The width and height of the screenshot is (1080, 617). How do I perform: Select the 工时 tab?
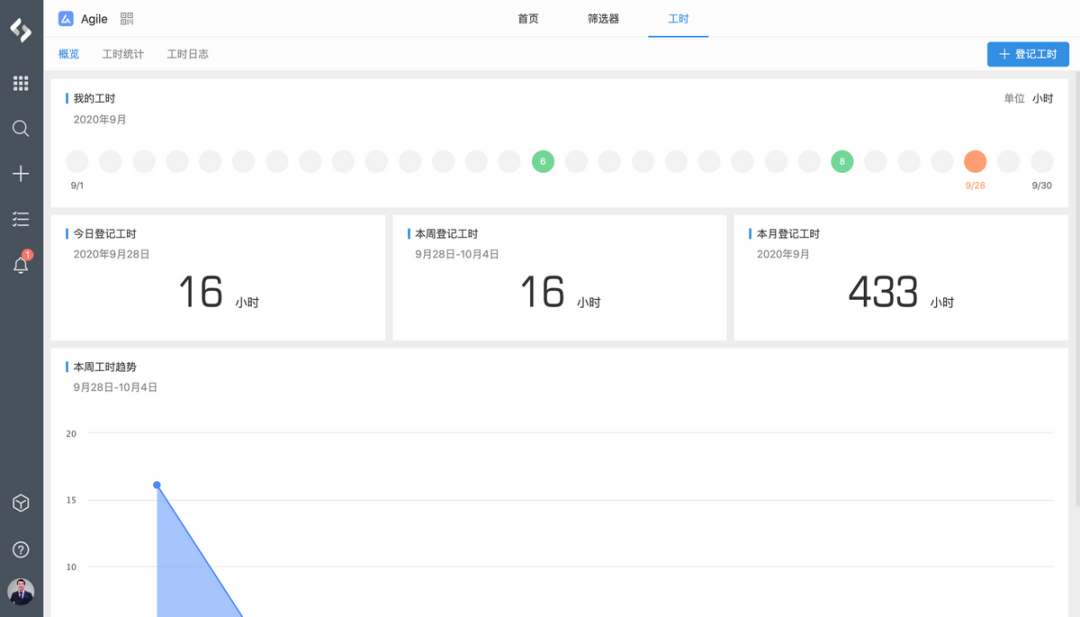(678, 19)
